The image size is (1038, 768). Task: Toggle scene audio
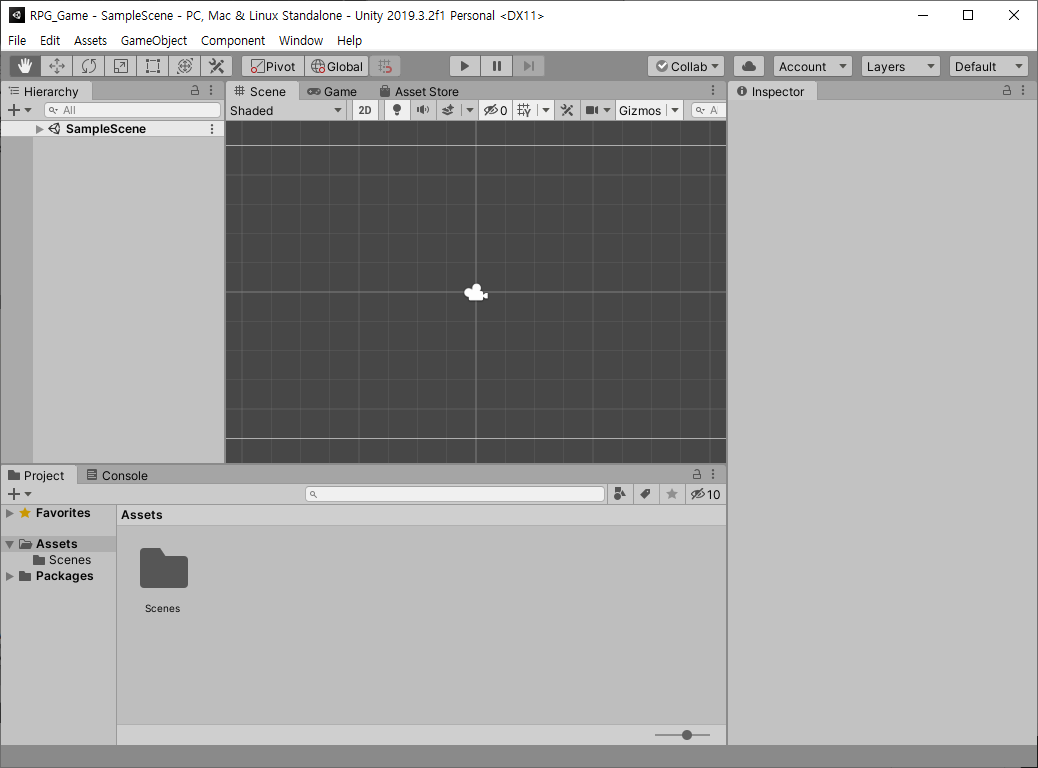[x=422, y=111]
